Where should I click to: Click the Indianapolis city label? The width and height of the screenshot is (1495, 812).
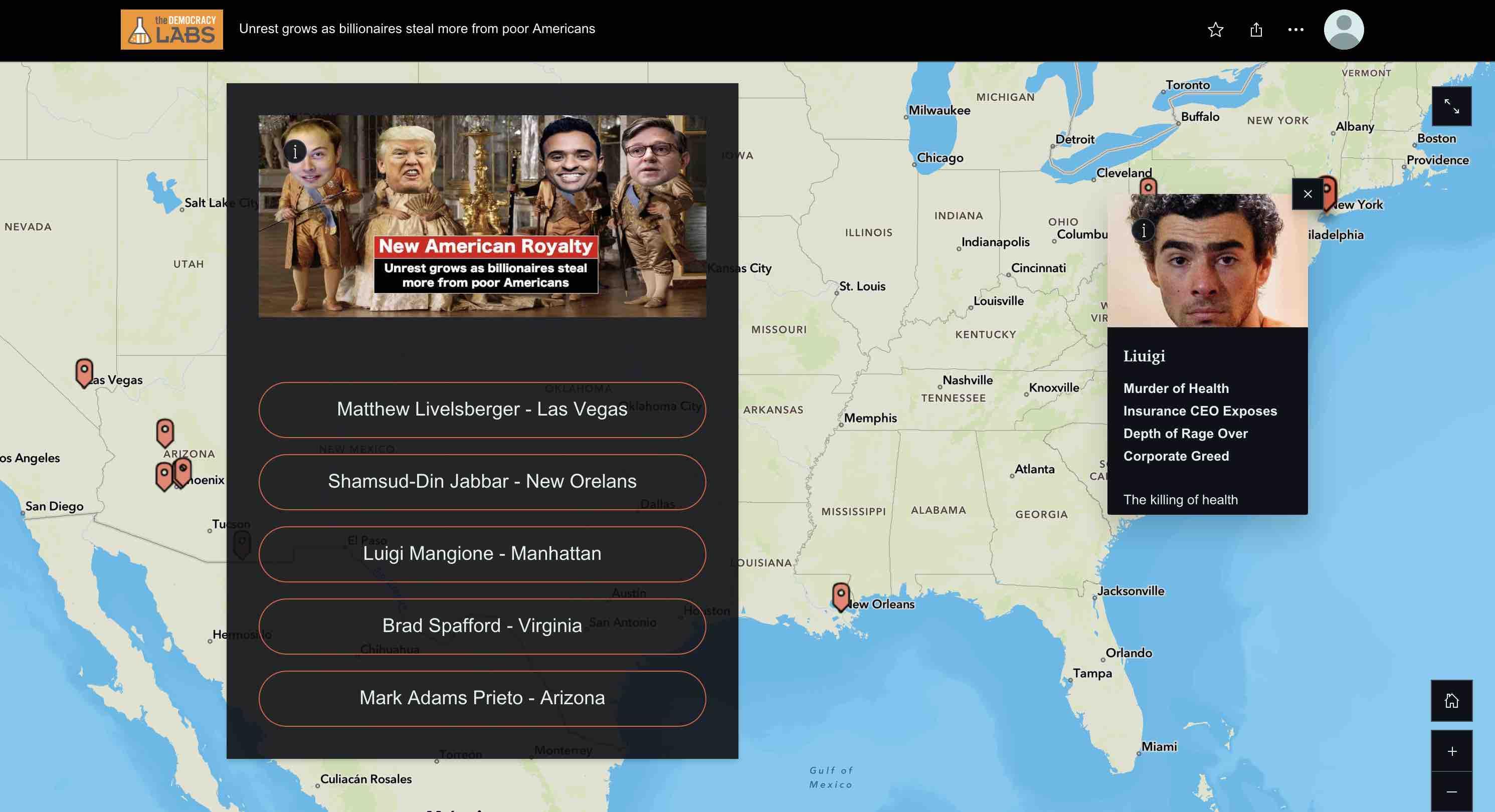pos(995,242)
